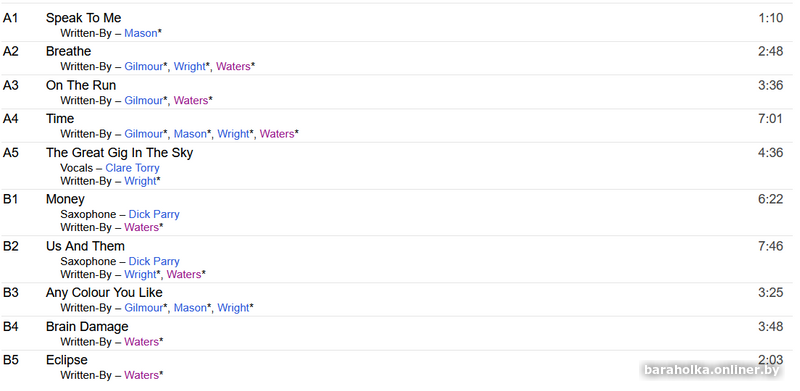Screen dimensions: 800x391
Task: Click the Mason link under Any Colour You Like
Action: [190, 308]
